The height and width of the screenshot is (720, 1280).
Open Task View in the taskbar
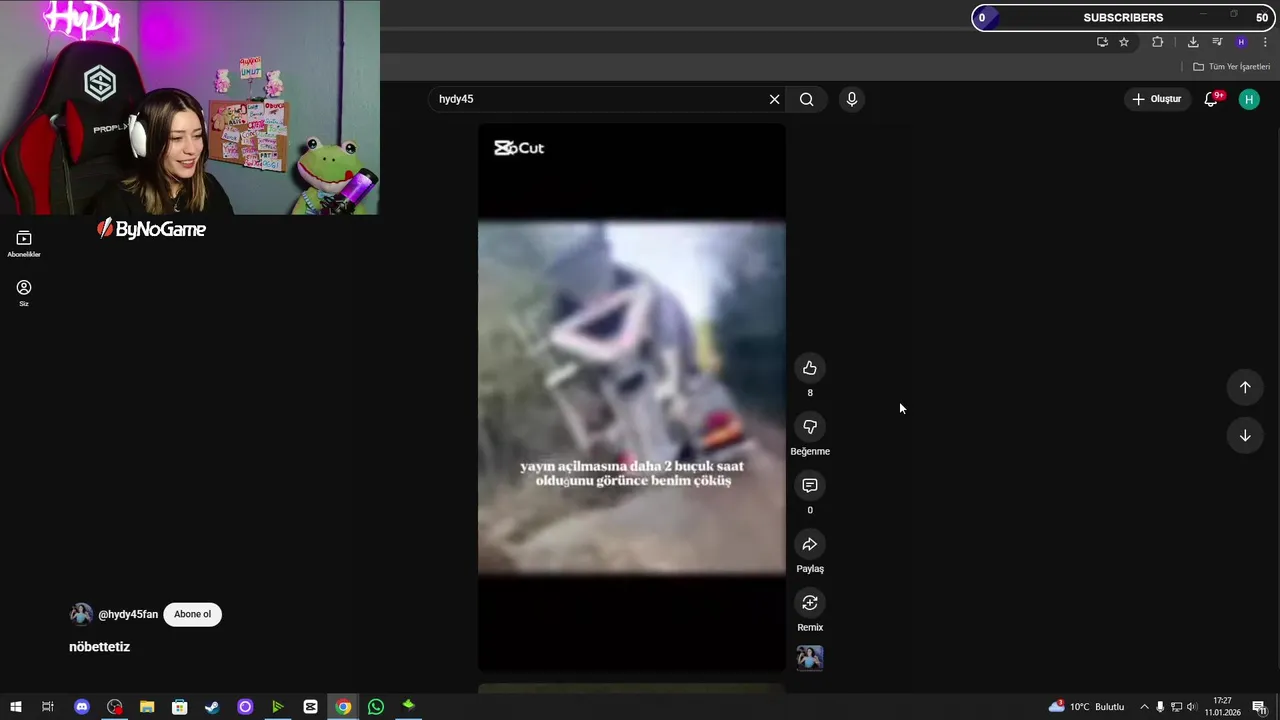coord(48,707)
